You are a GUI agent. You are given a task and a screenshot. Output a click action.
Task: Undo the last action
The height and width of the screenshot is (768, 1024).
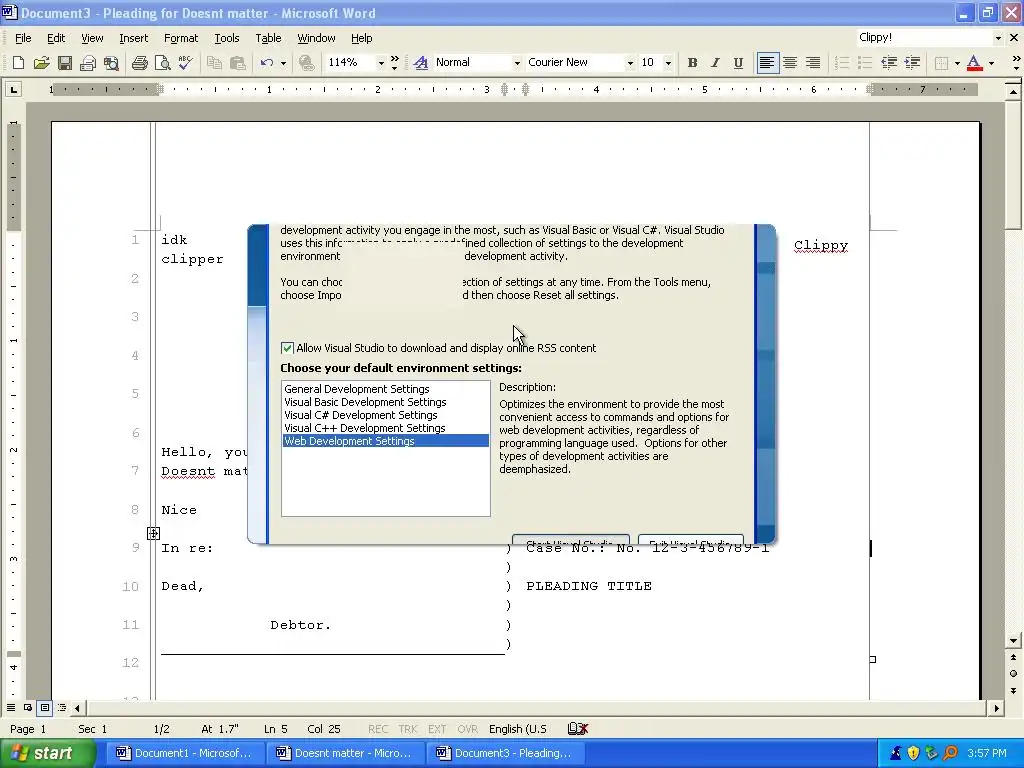[x=266, y=63]
